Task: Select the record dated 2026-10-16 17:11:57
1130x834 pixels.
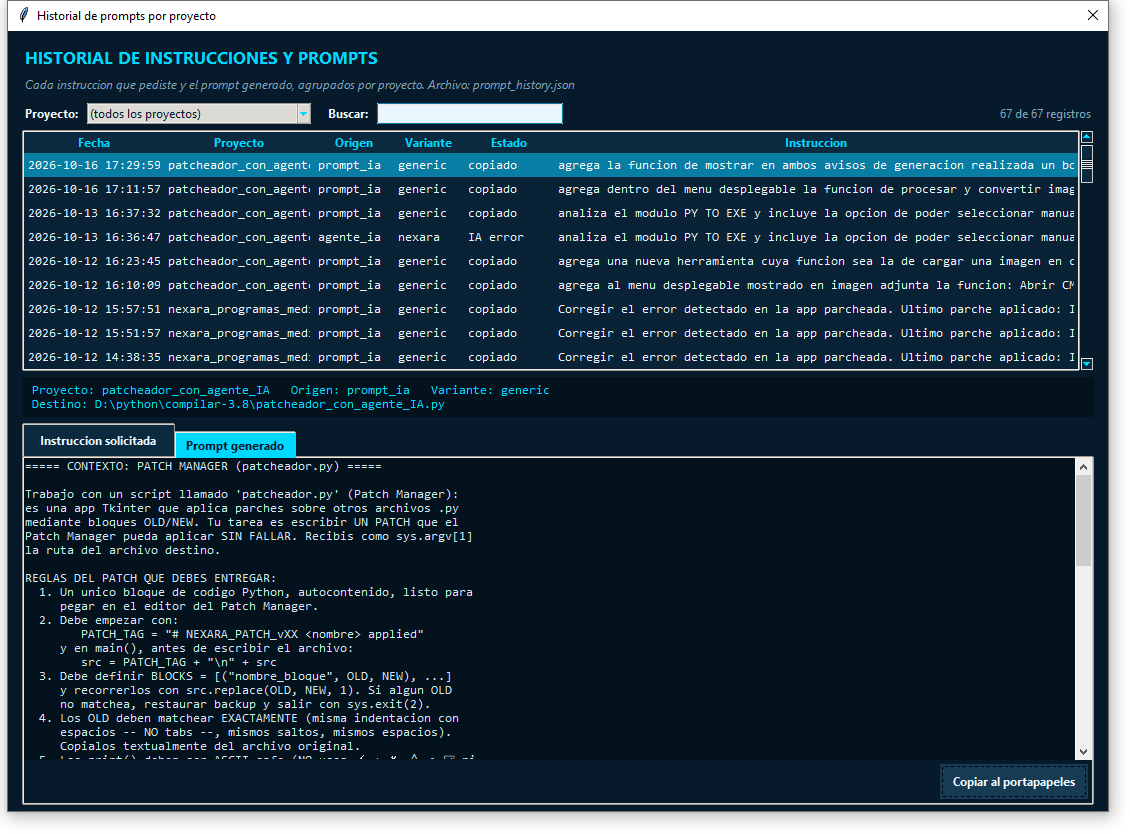Action: tap(551, 189)
